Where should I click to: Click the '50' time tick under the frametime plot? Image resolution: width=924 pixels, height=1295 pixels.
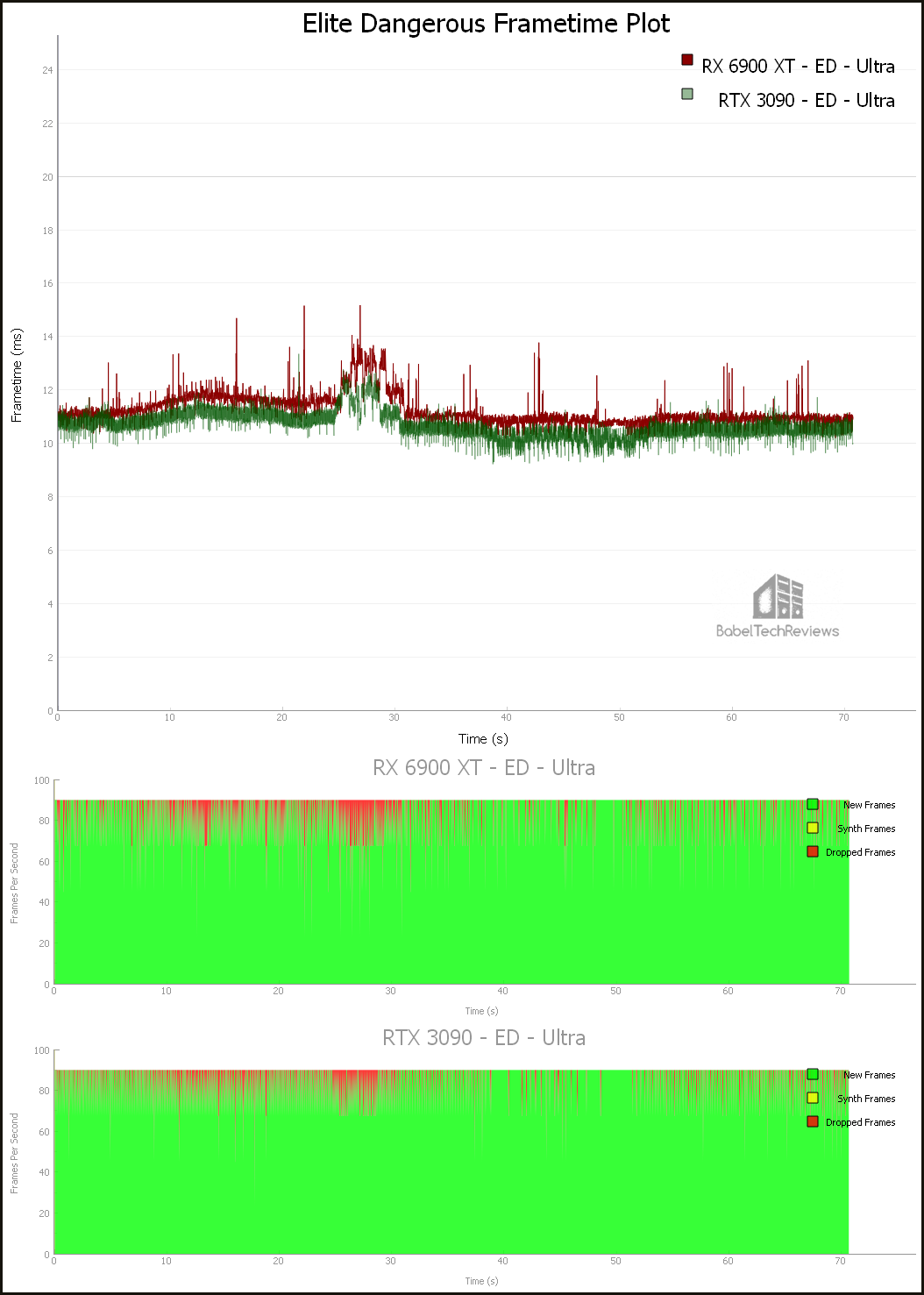[x=619, y=717]
